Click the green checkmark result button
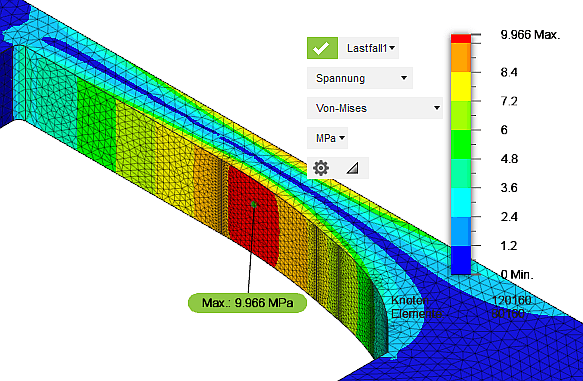Image resolution: width=583 pixels, height=381 pixels. point(322,48)
